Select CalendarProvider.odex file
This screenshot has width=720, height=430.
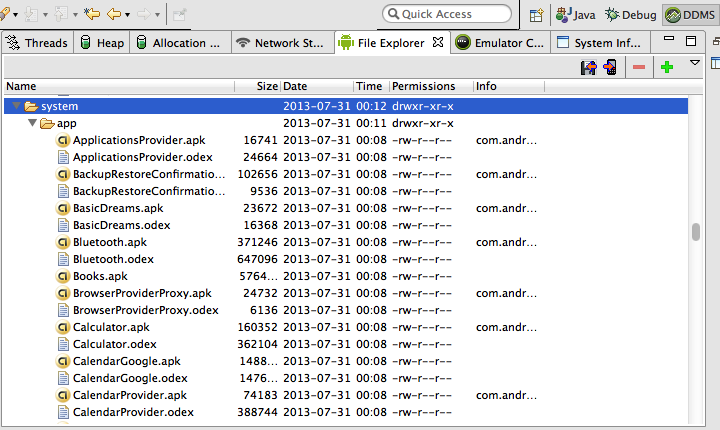[133, 412]
